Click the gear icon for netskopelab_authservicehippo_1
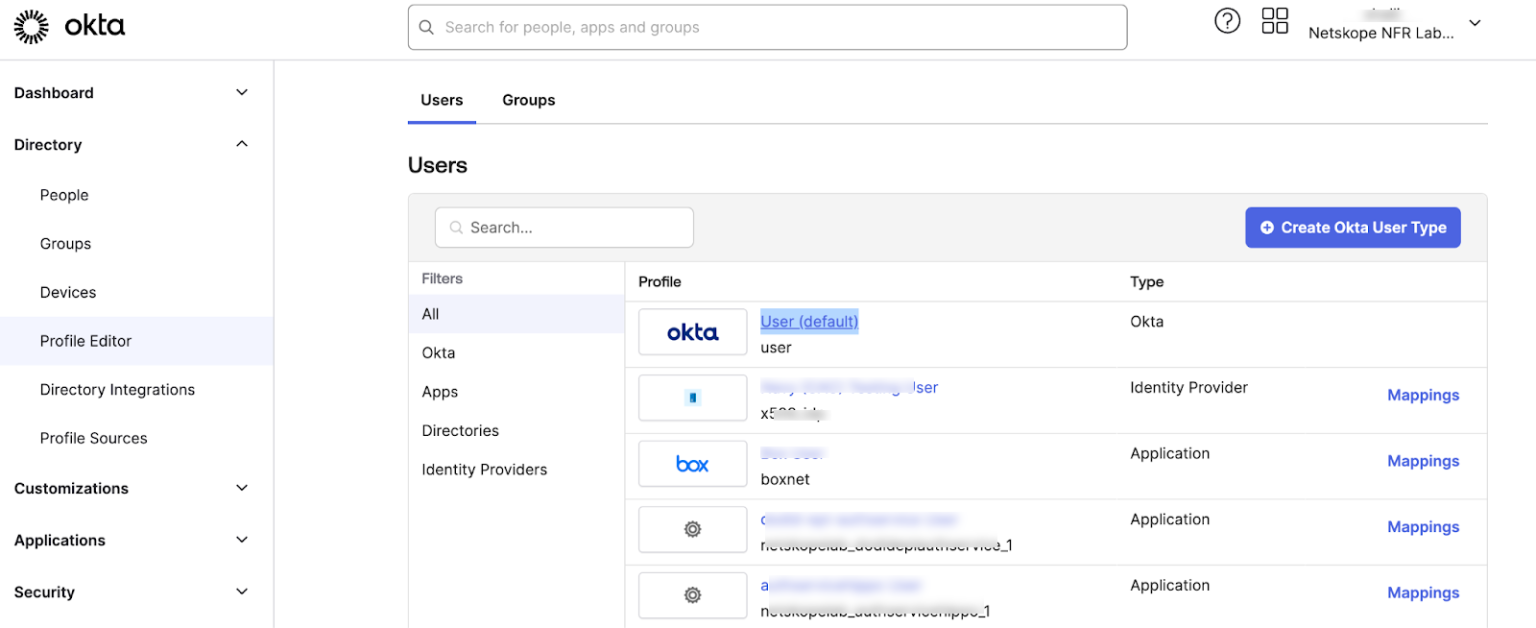 coord(692,595)
